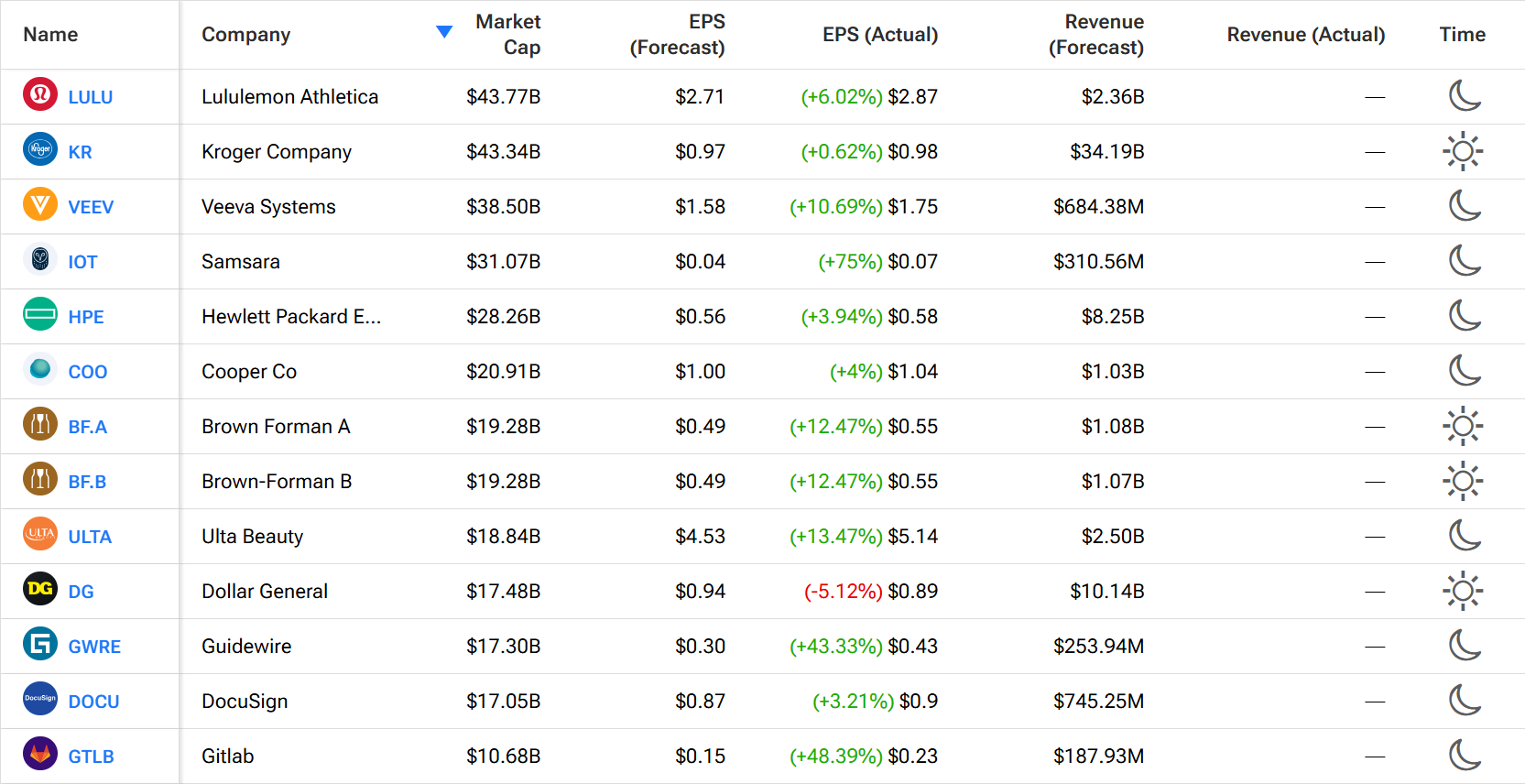Click the Veeva Systems logo icon
This screenshot has width=1525, height=784.
[x=40, y=204]
